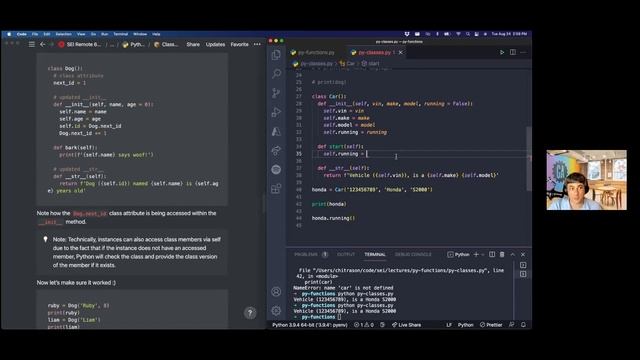Open the editor More Actions ellipsis

[523, 52]
